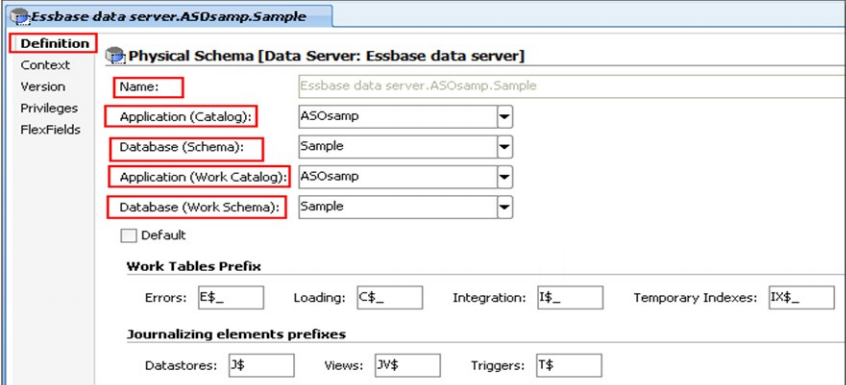Toggle the Default checkbox
This screenshot has width=846, height=385.
coord(127,236)
